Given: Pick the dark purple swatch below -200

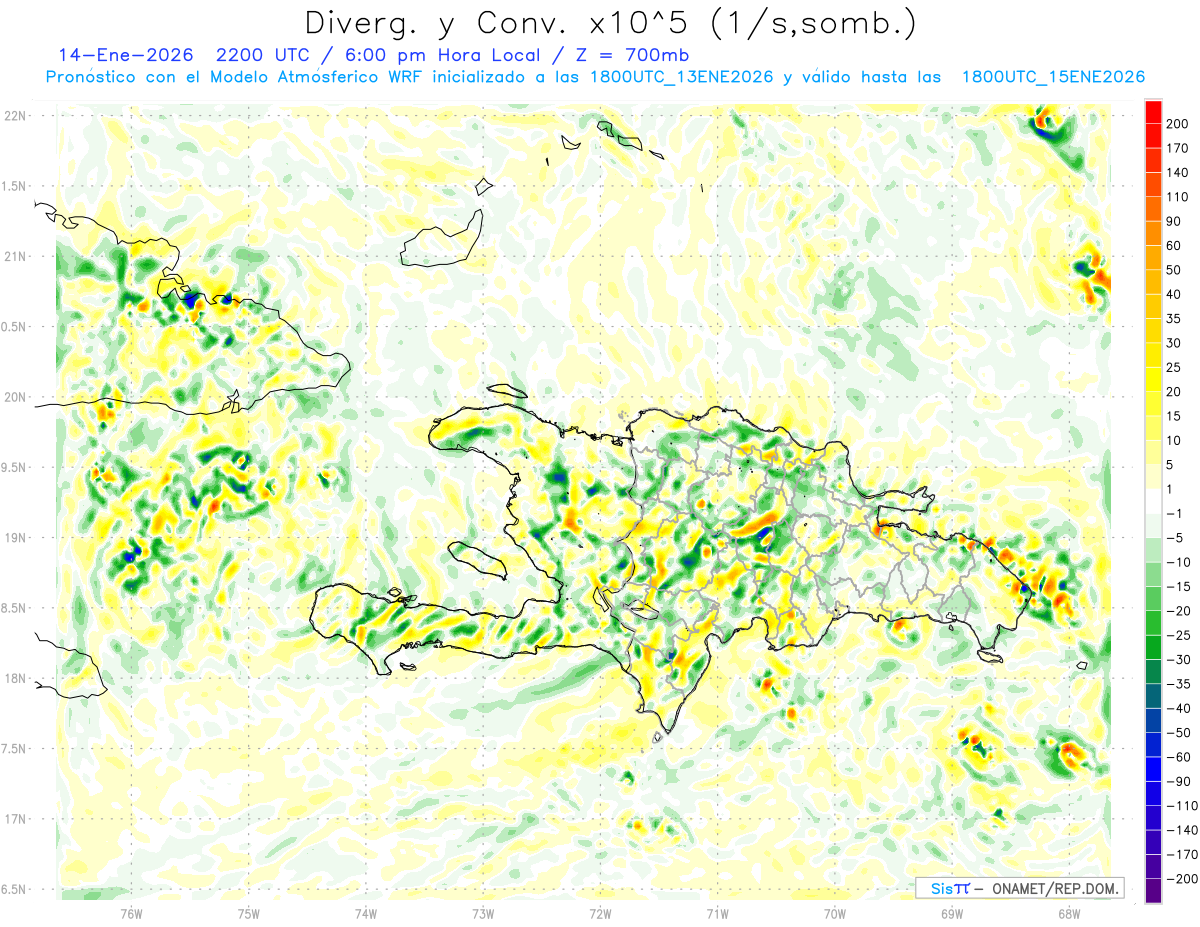Looking at the screenshot, I should (x=1153, y=891).
